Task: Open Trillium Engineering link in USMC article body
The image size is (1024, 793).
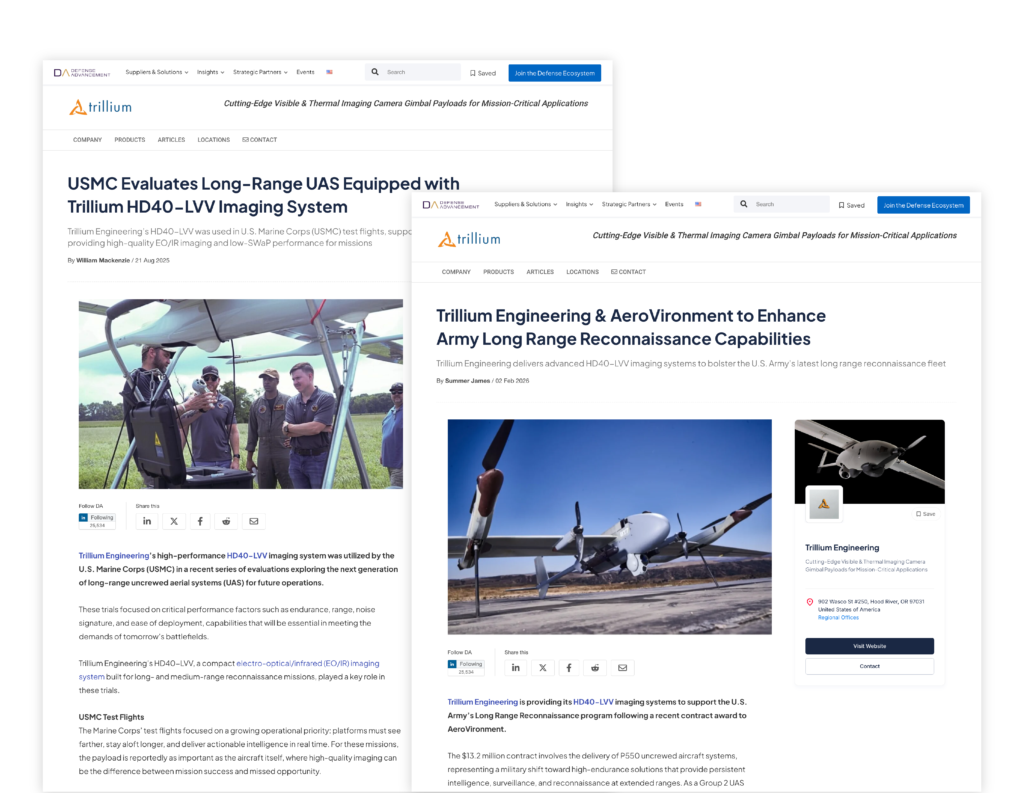Action: pyautogui.click(x=114, y=556)
